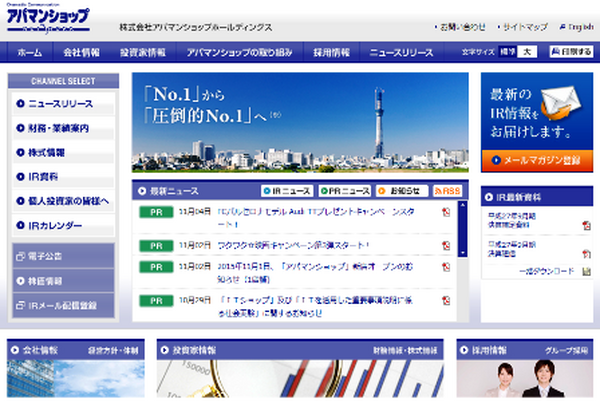Open the ニュースリリース navigation menu
Viewport: 600px width, 403px height.
point(401,52)
